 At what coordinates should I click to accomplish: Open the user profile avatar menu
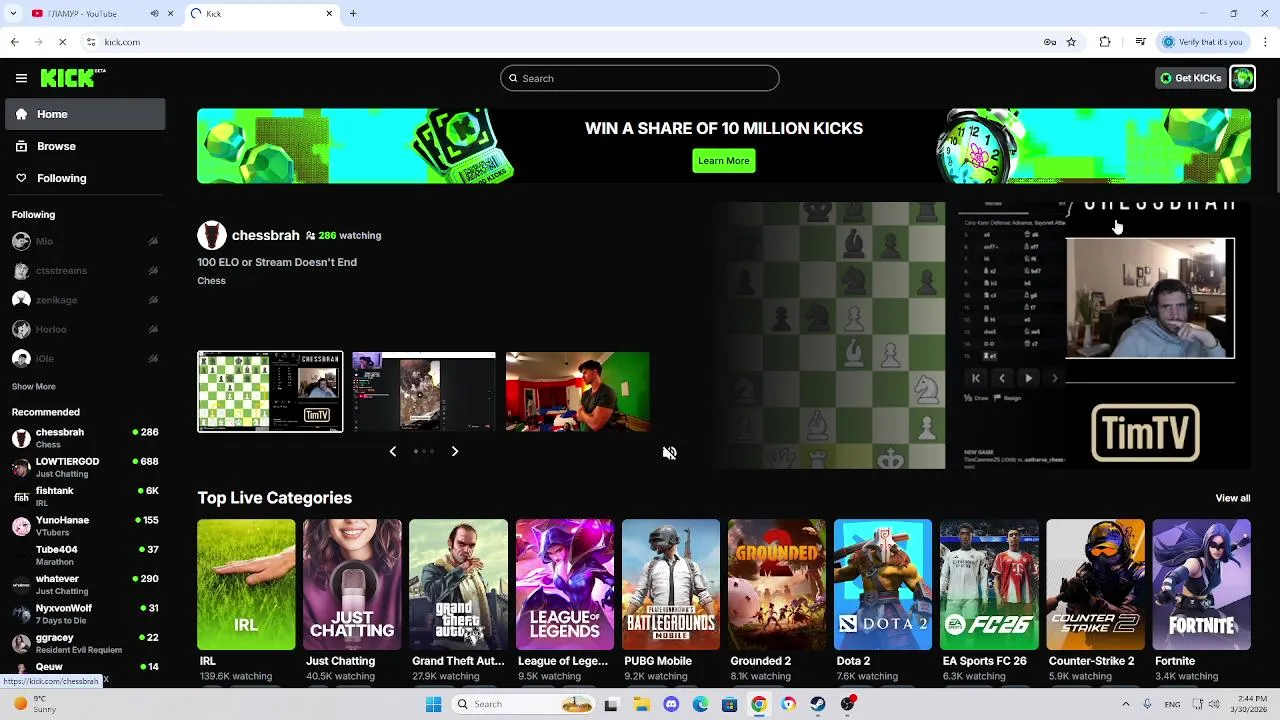click(1242, 78)
